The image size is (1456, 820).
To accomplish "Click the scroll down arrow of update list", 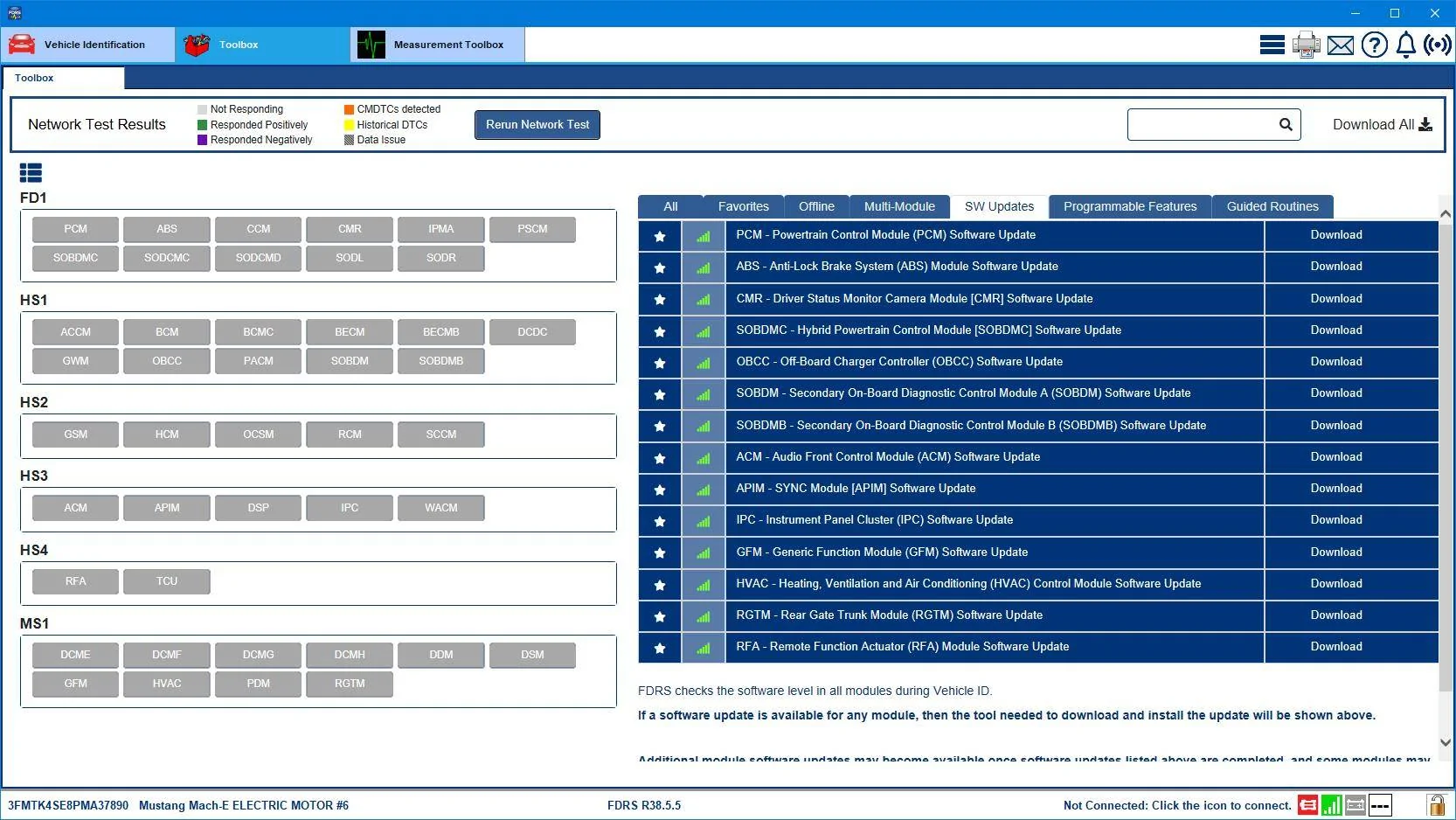I will [x=1446, y=742].
